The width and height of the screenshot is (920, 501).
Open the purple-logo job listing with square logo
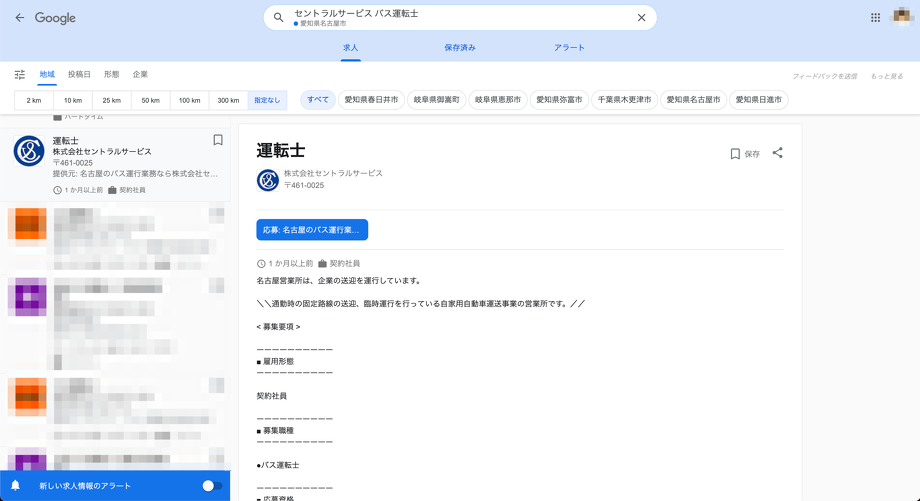(x=115, y=323)
